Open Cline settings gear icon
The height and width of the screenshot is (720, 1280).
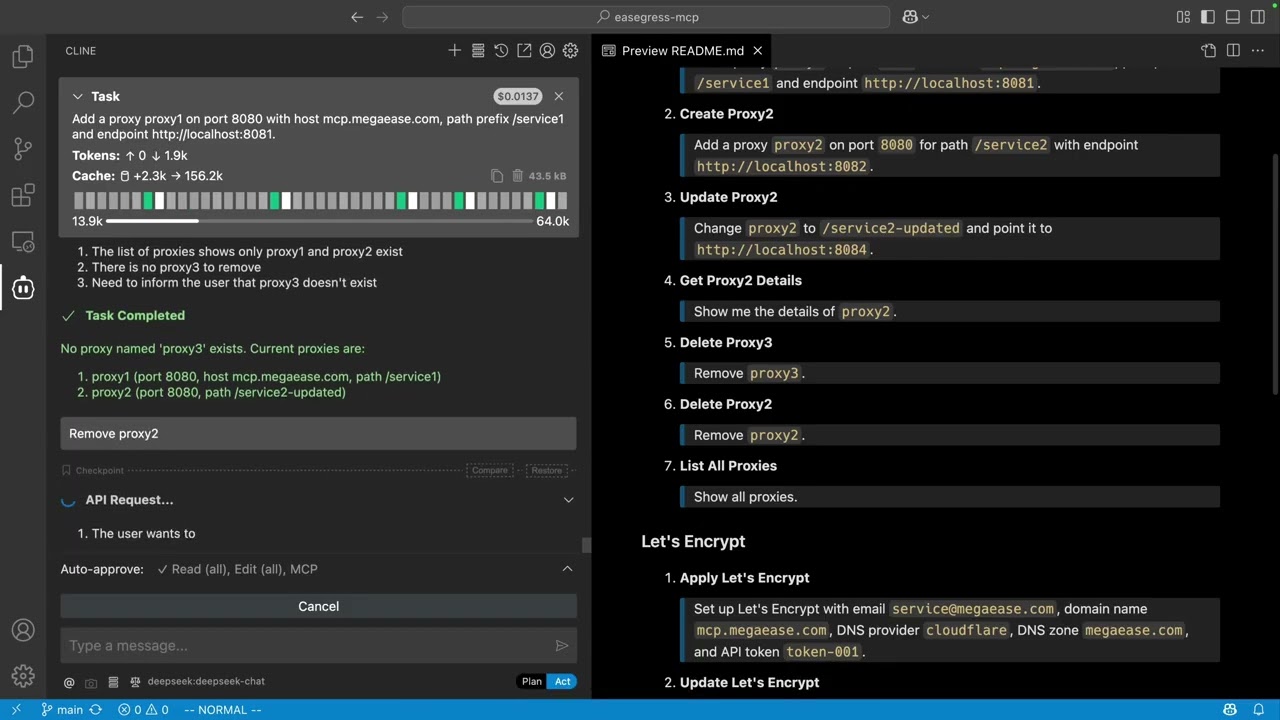tap(570, 51)
